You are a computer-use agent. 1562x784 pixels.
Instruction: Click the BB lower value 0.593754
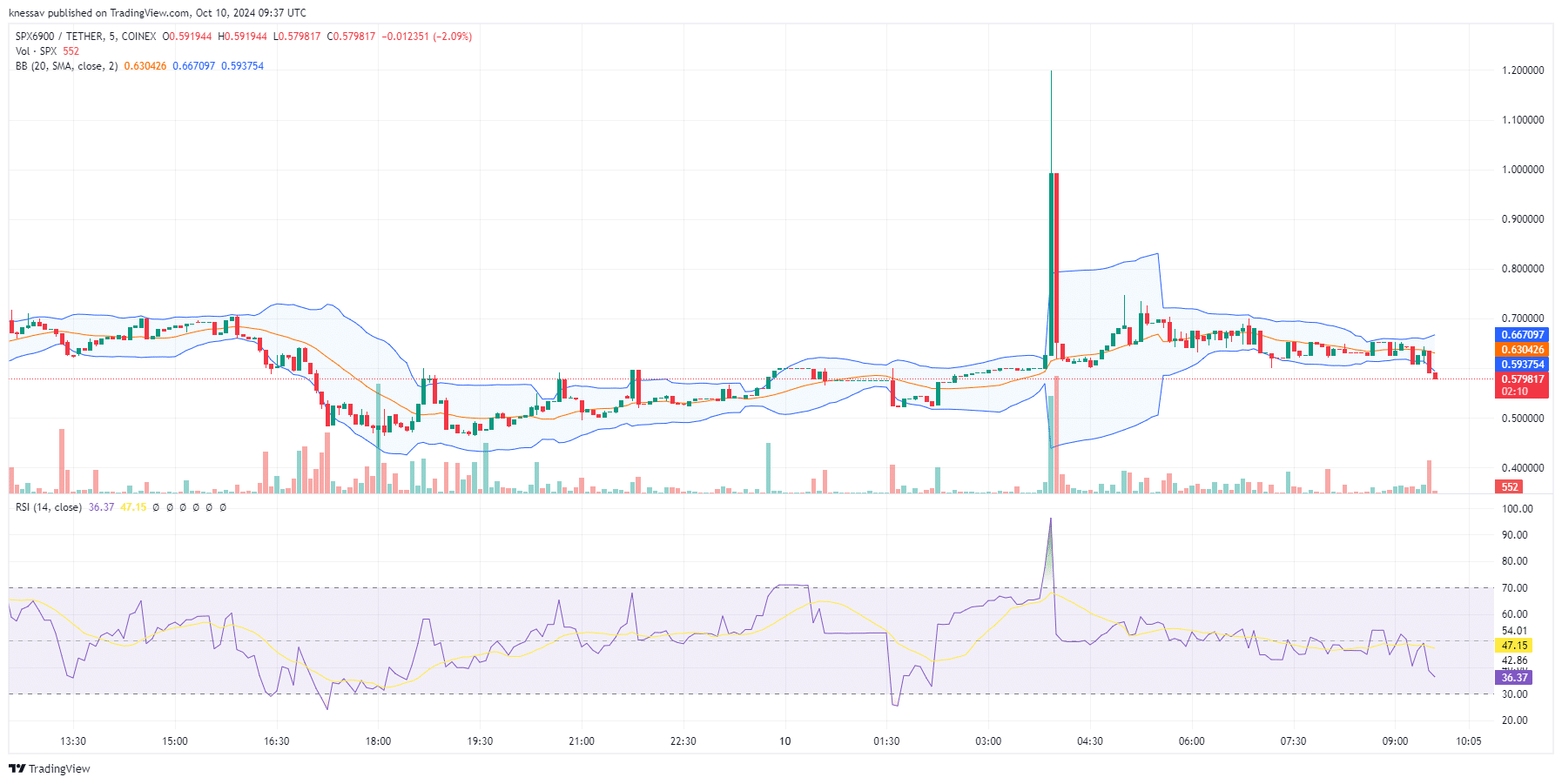point(242,66)
